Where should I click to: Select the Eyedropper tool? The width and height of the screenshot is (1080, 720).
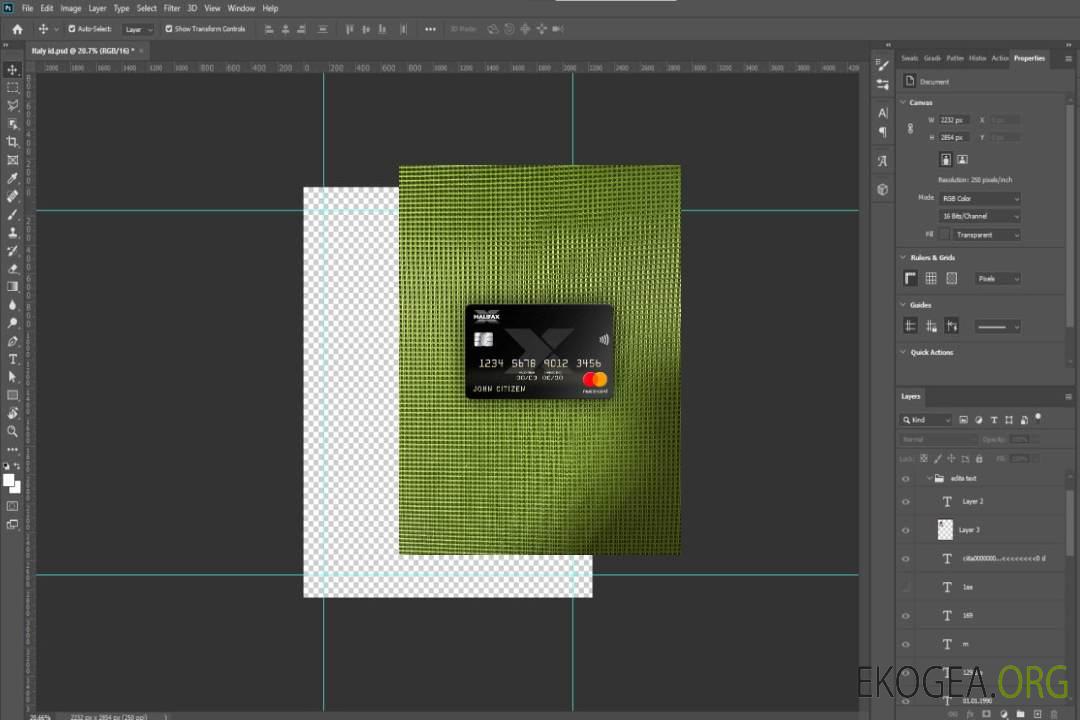pyautogui.click(x=12, y=178)
